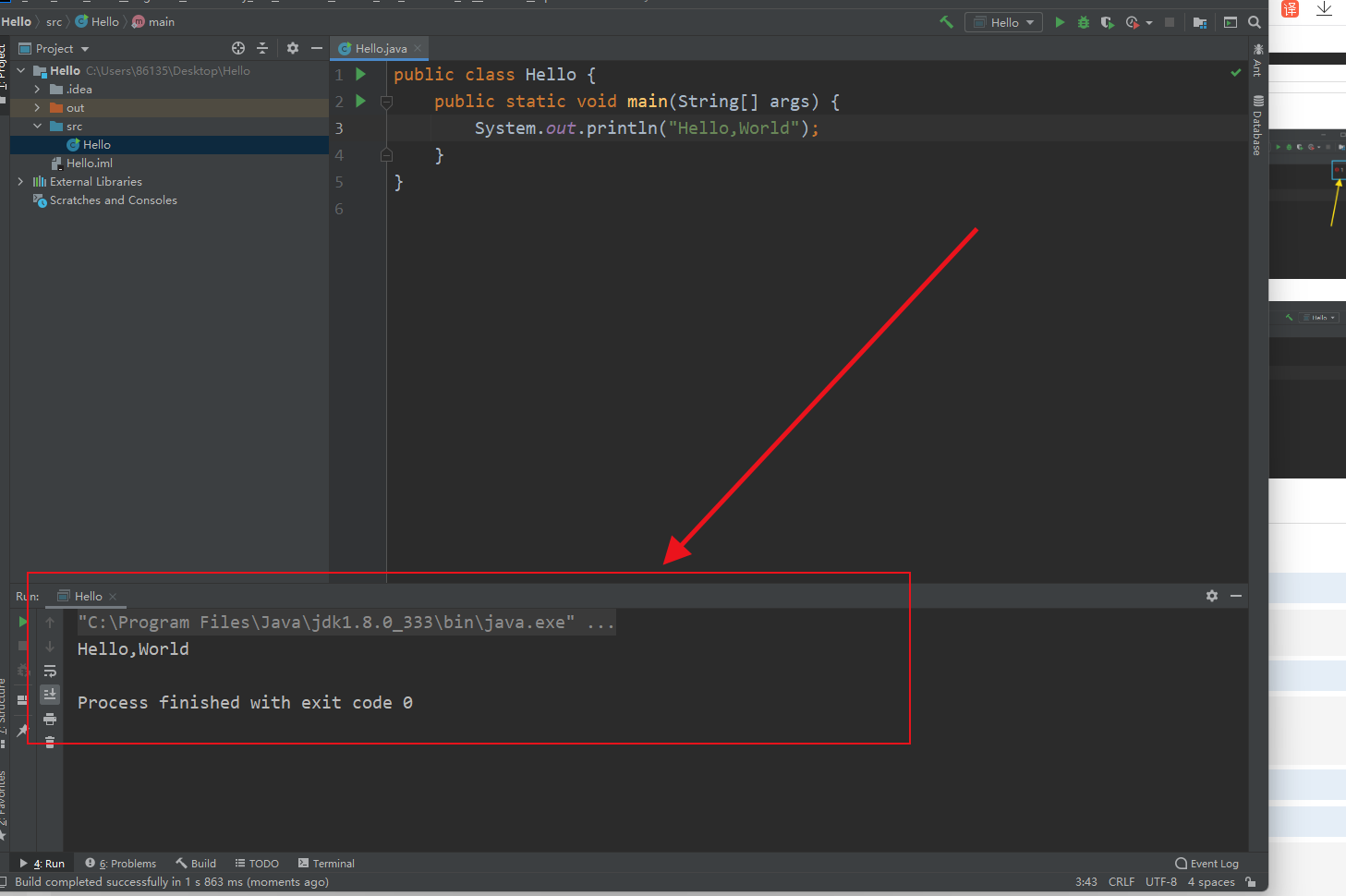The height and width of the screenshot is (896, 1346).
Task: Clear all console output with trash icon
Action: 50,743
